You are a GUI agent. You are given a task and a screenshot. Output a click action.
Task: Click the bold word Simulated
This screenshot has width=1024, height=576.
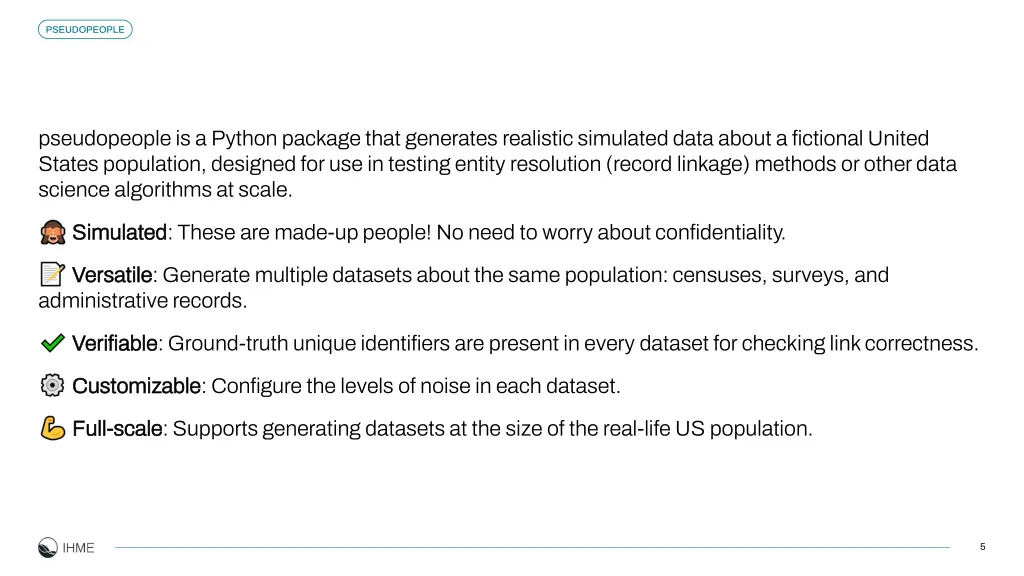pos(120,232)
